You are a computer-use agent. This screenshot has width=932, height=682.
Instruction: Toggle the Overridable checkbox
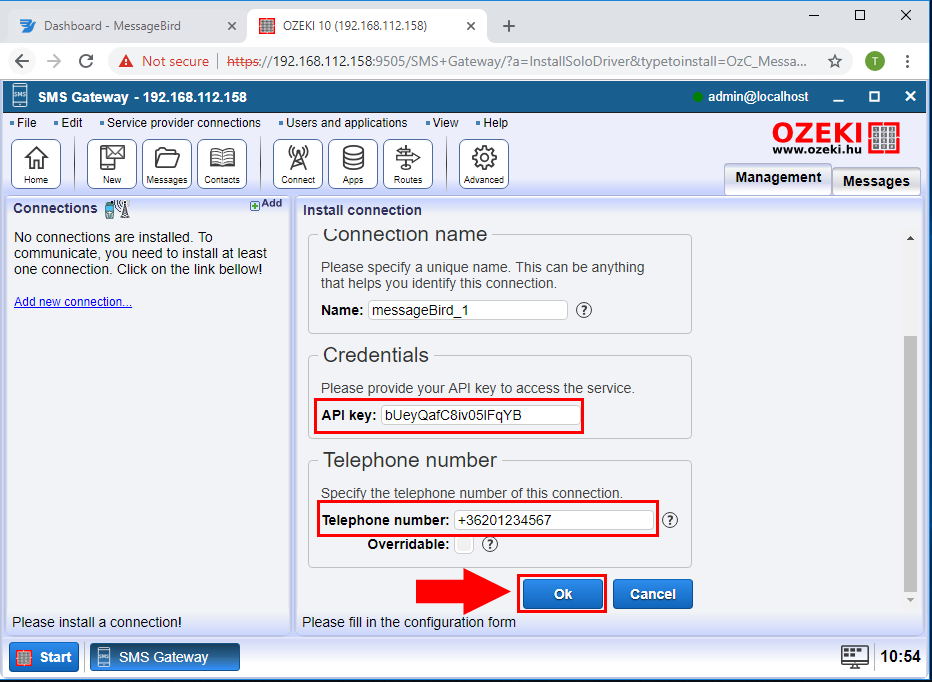(464, 545)
